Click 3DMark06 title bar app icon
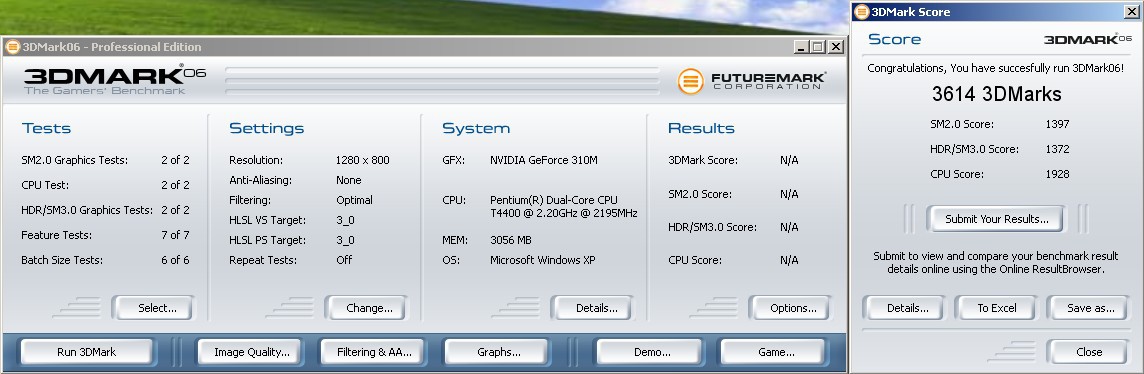Image resolution: width=1144 pixels, height=374 pixels. (12, 47)
